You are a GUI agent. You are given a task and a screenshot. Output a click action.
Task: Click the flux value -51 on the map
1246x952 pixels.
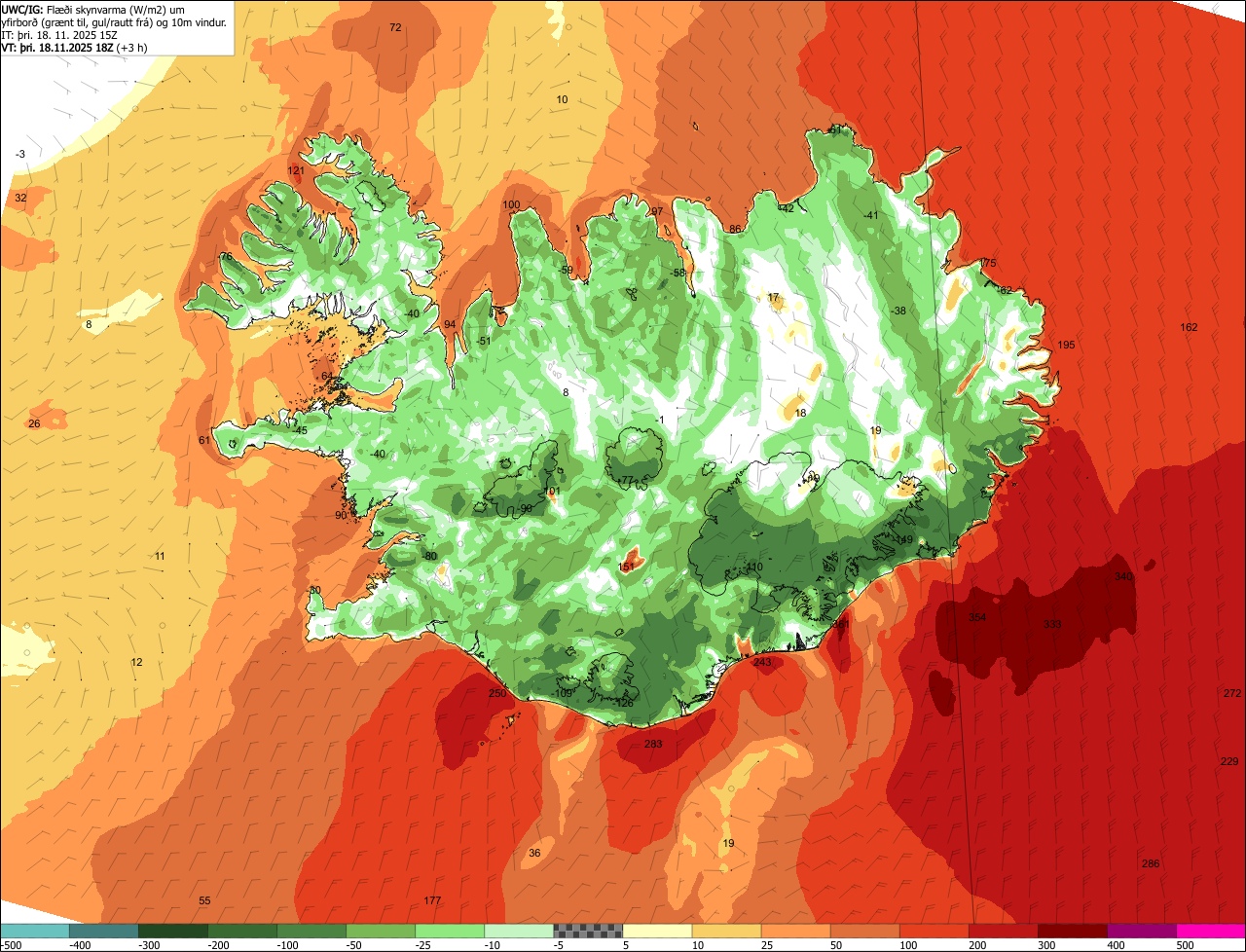tap(484, 341)
